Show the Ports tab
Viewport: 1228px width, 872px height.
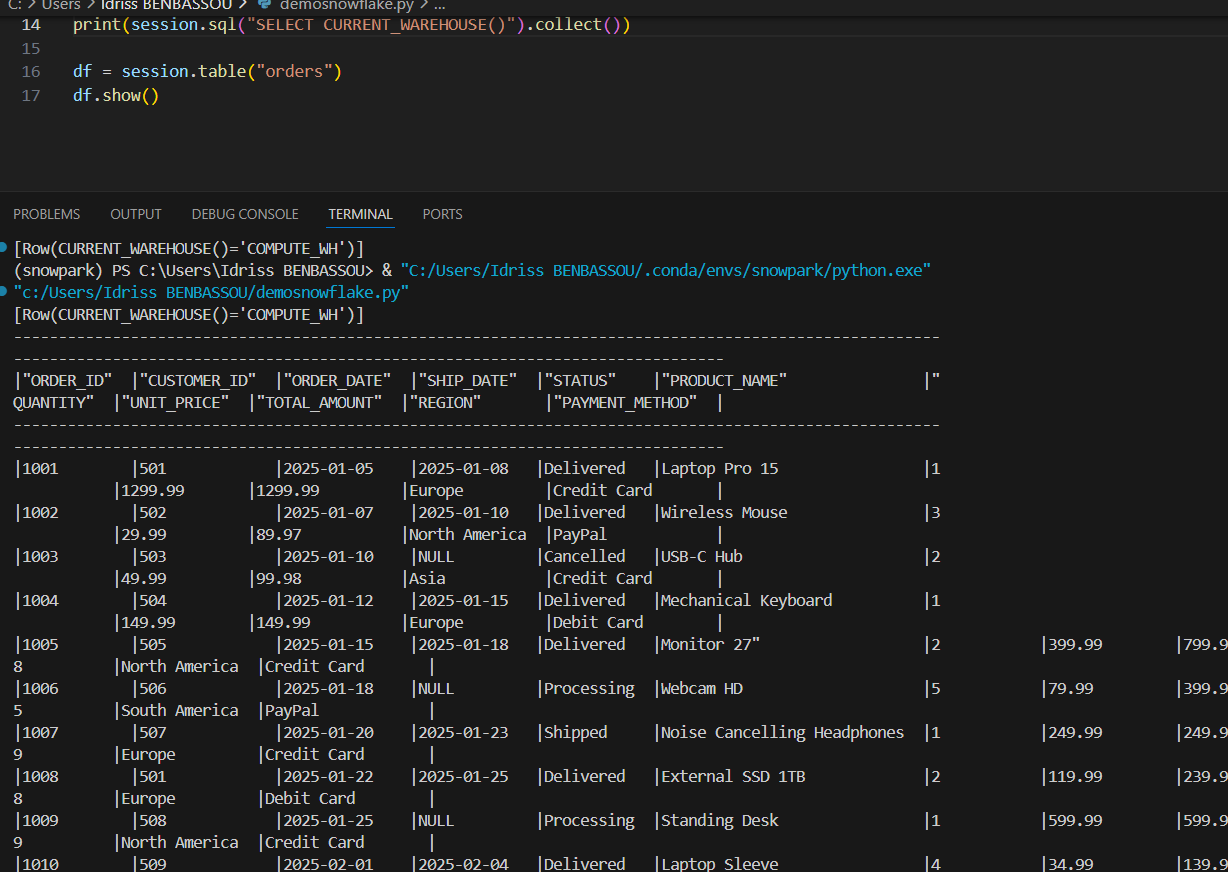[442, 214]
